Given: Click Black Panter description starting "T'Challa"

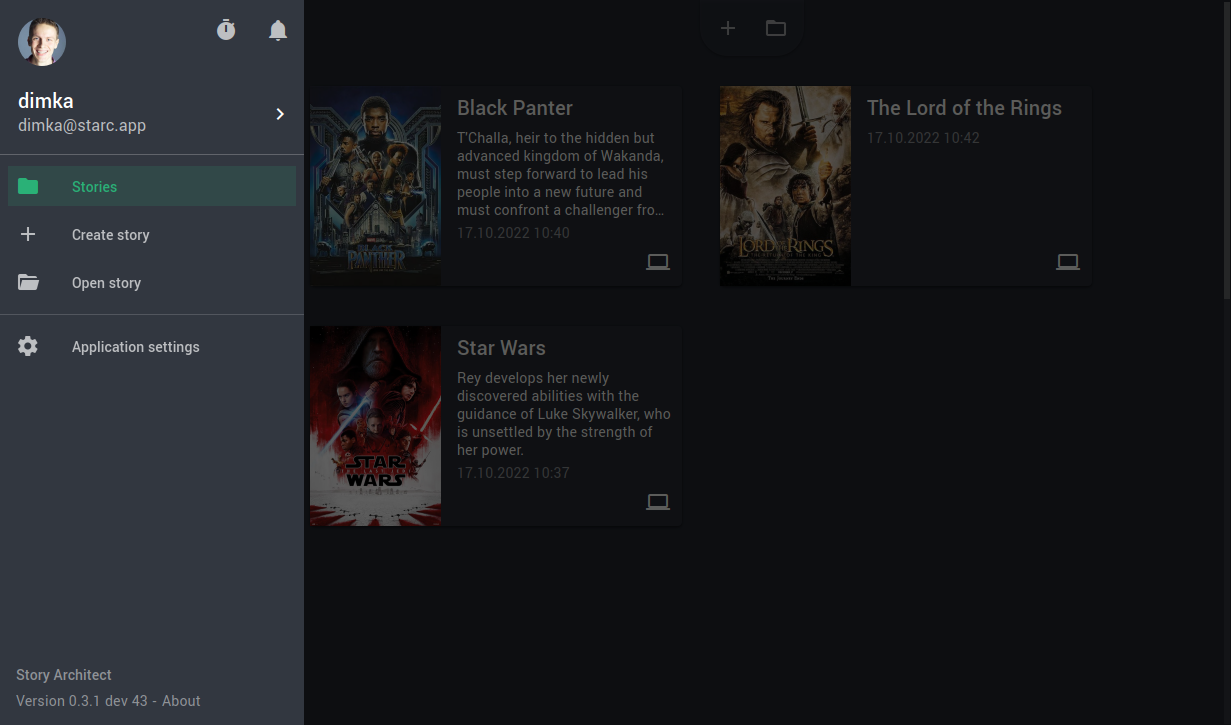Looking at the screenshot, I should [561, 174].
